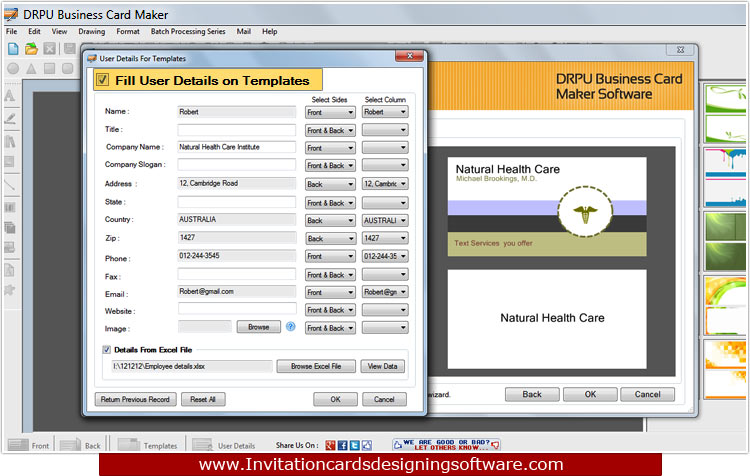Share on Twitter icon
Image resolution: width=750 pixels, height=476 pixels.
(x=354, y=445)
